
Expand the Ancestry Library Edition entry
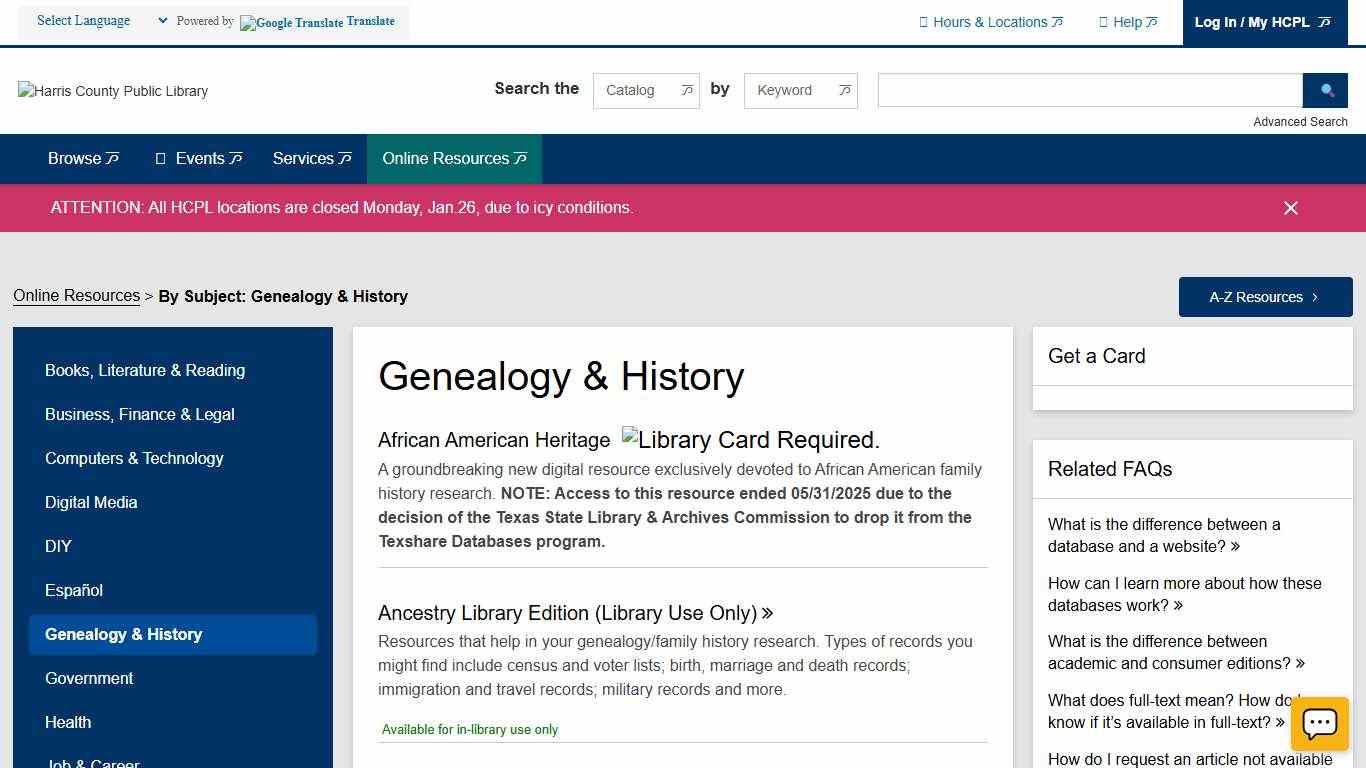point(576,613)
